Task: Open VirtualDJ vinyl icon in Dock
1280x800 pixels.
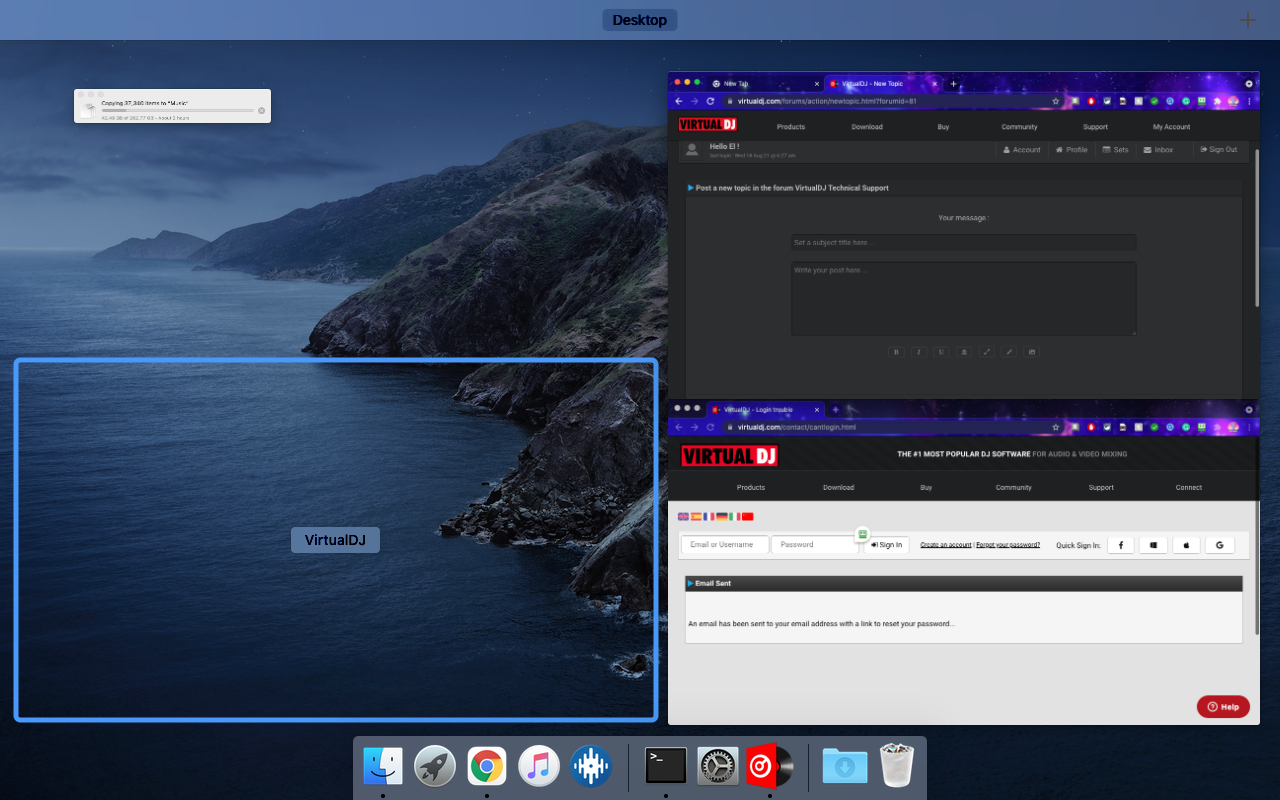Action: [x=769, y=767]
